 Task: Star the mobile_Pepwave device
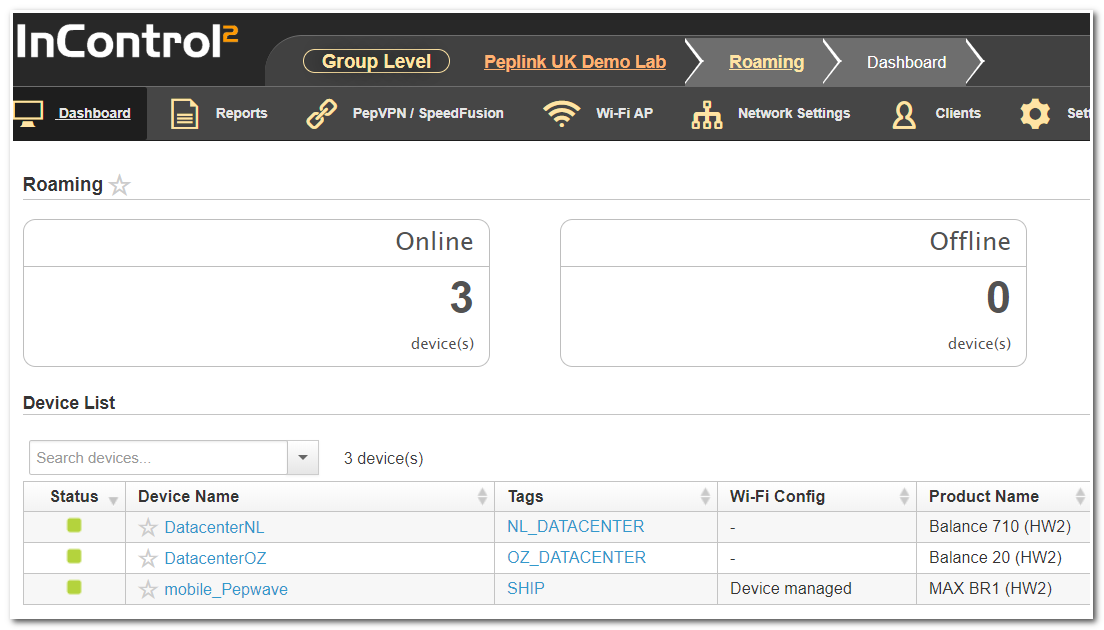click(148, 590)
